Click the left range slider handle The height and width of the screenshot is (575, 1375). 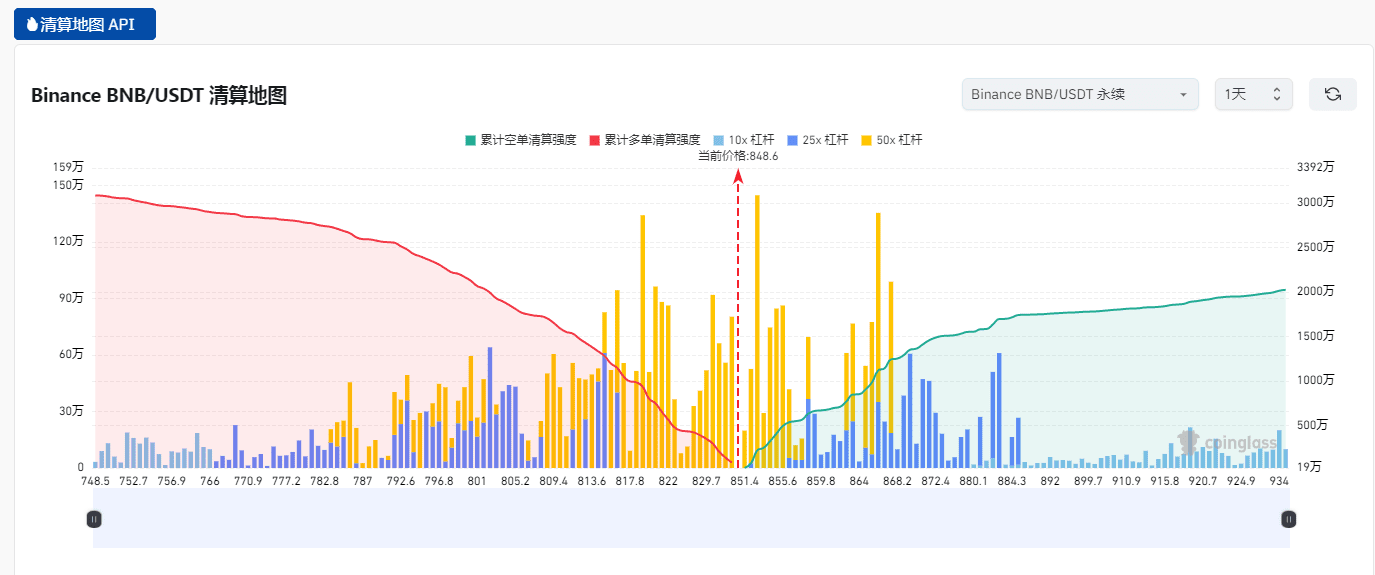coord(94,519)
